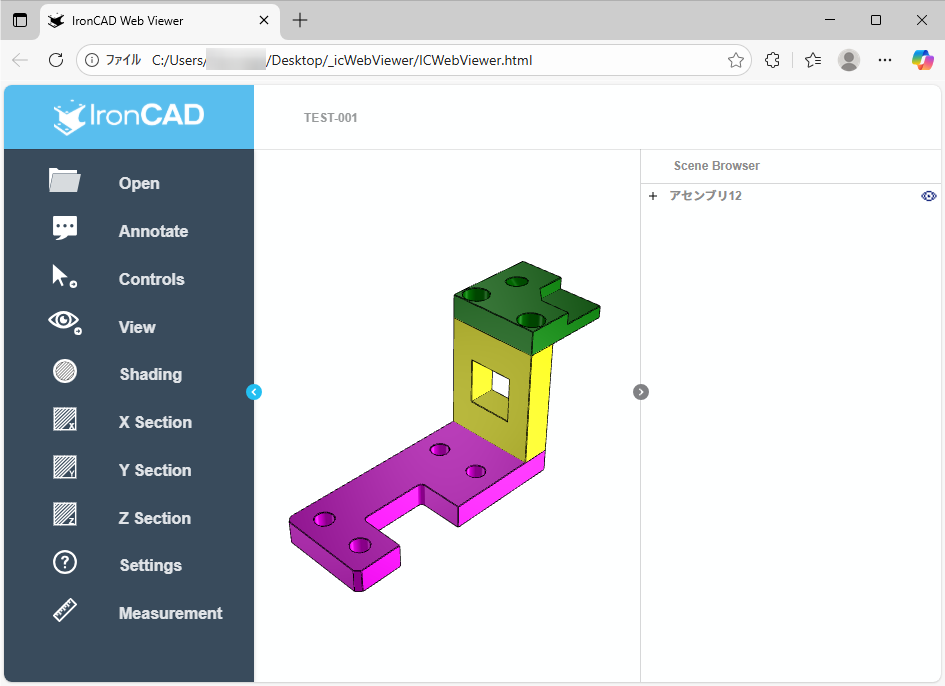Click the Controls cursor icon
The width and height of the screenshot is (945, 686).
tap(65, 277)
